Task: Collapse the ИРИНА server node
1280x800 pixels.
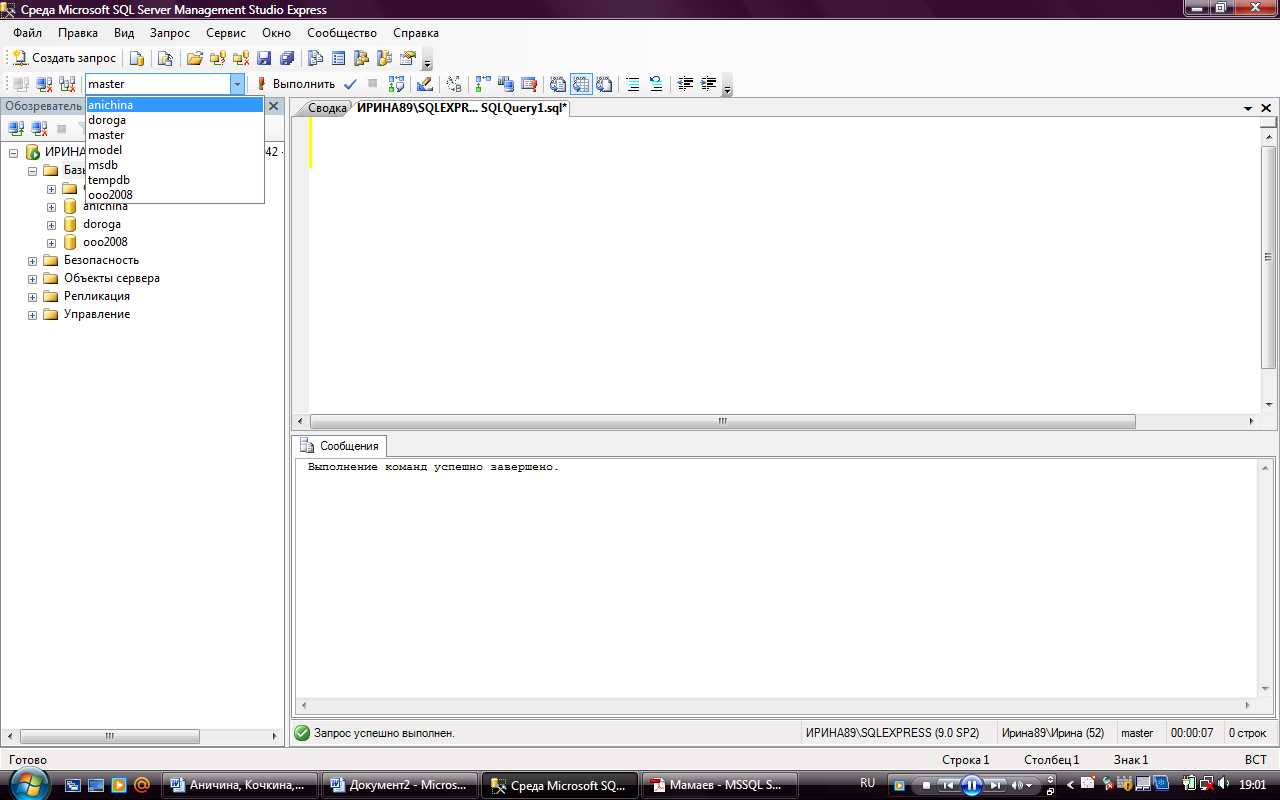Action: point(14,153)
